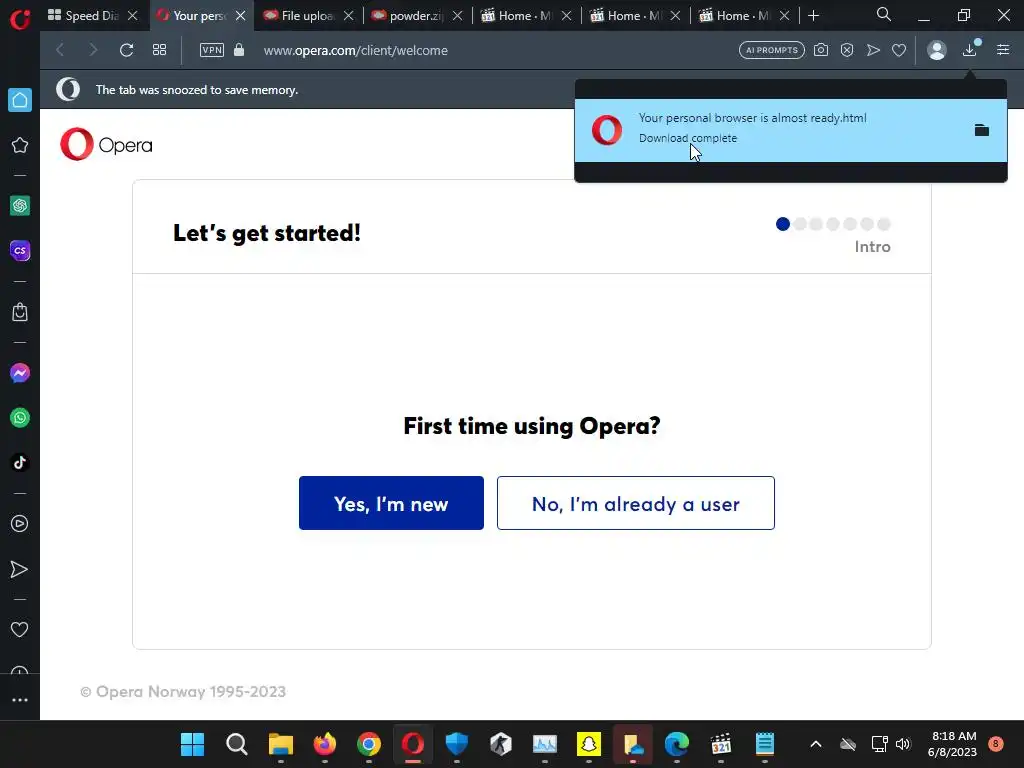Open ChatGPT in the sidebar
Screen dimensions: 1024x768
coord(20,206)
